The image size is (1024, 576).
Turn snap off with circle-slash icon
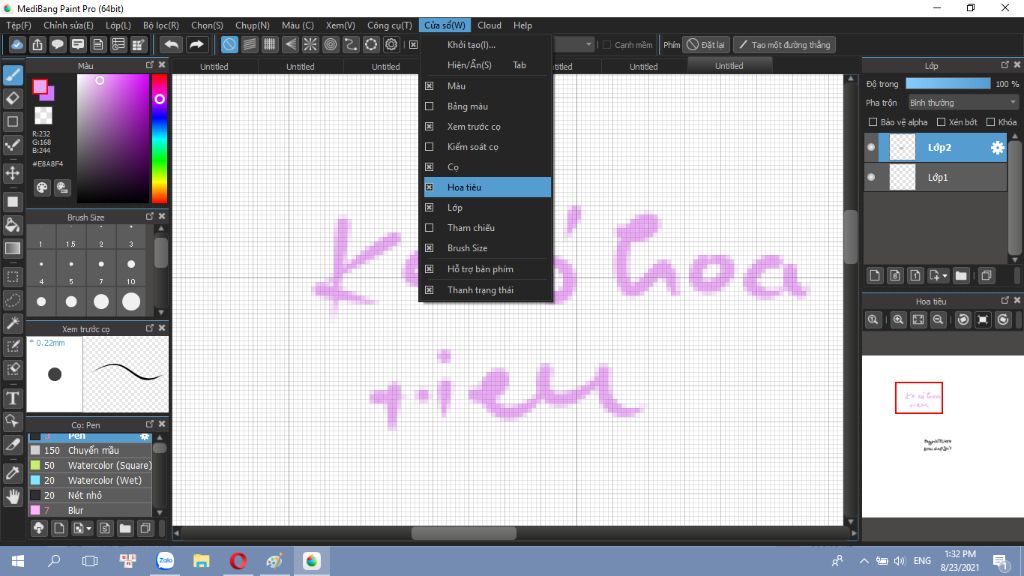pos(229,44)
